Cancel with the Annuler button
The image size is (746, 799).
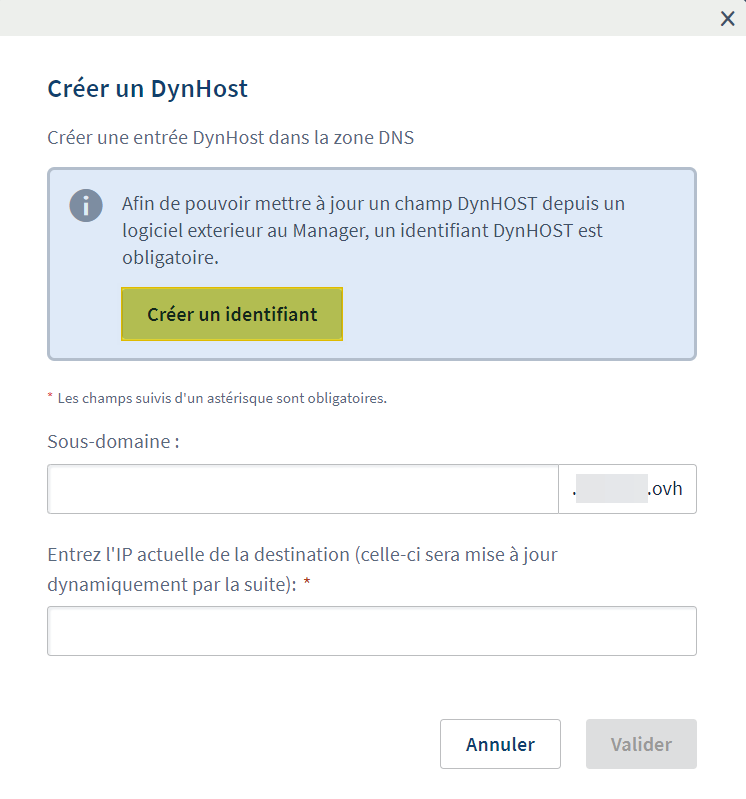tap(500, 744)
